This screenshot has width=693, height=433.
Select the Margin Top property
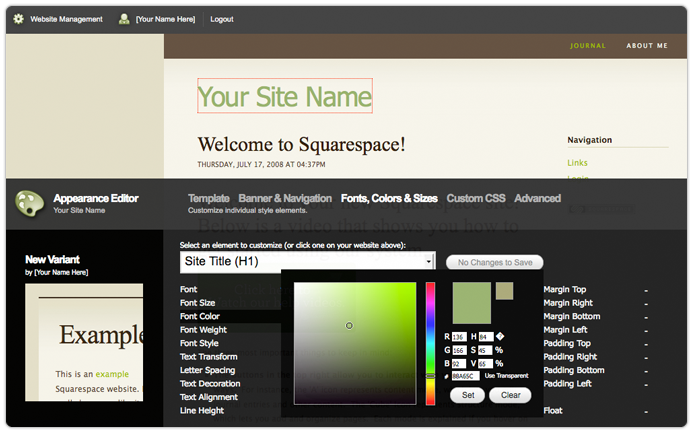pyautogui.click(x=564, y=289)
